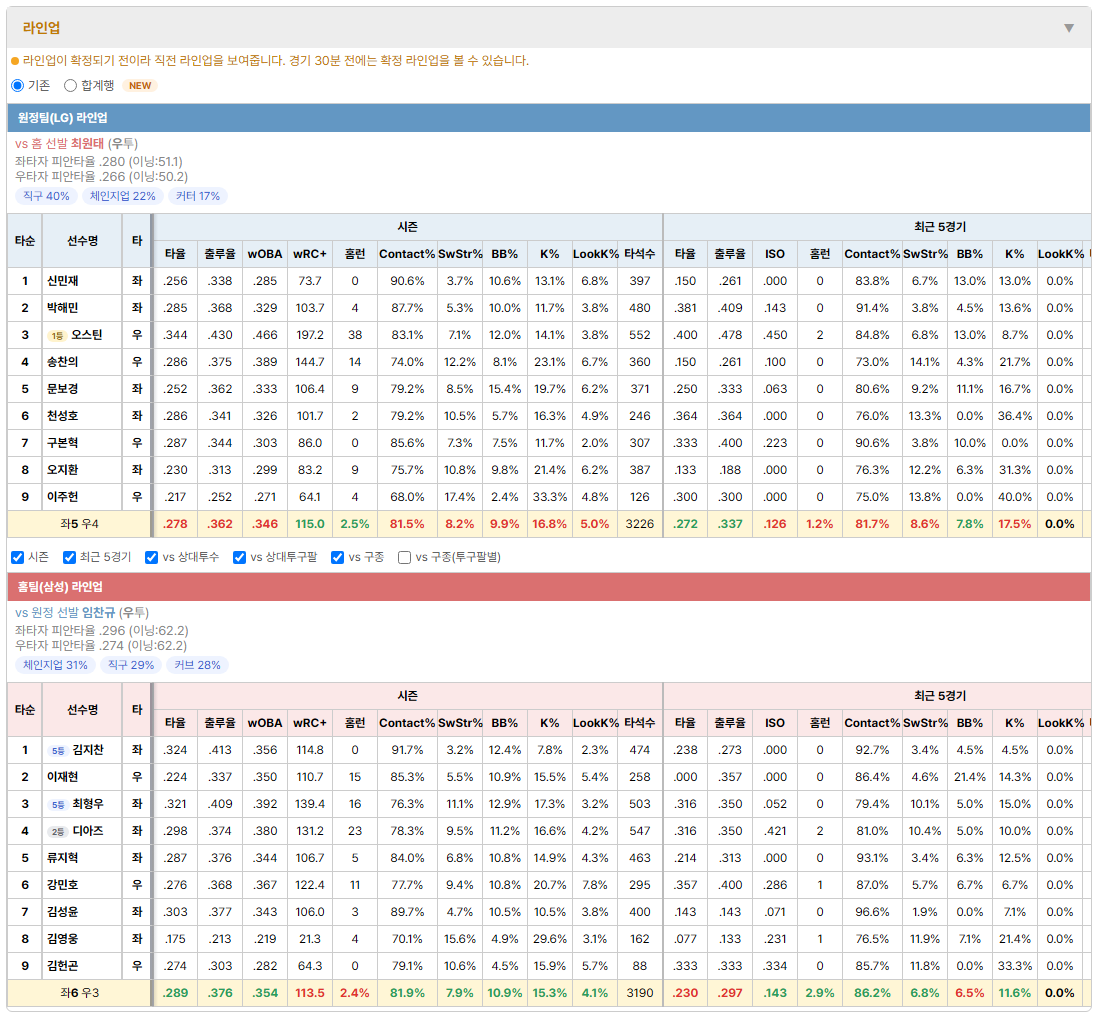Click the 2등 badge beside 디아즈
The width and height of the screenshot is (1098, 1018).
coord(57,832)
